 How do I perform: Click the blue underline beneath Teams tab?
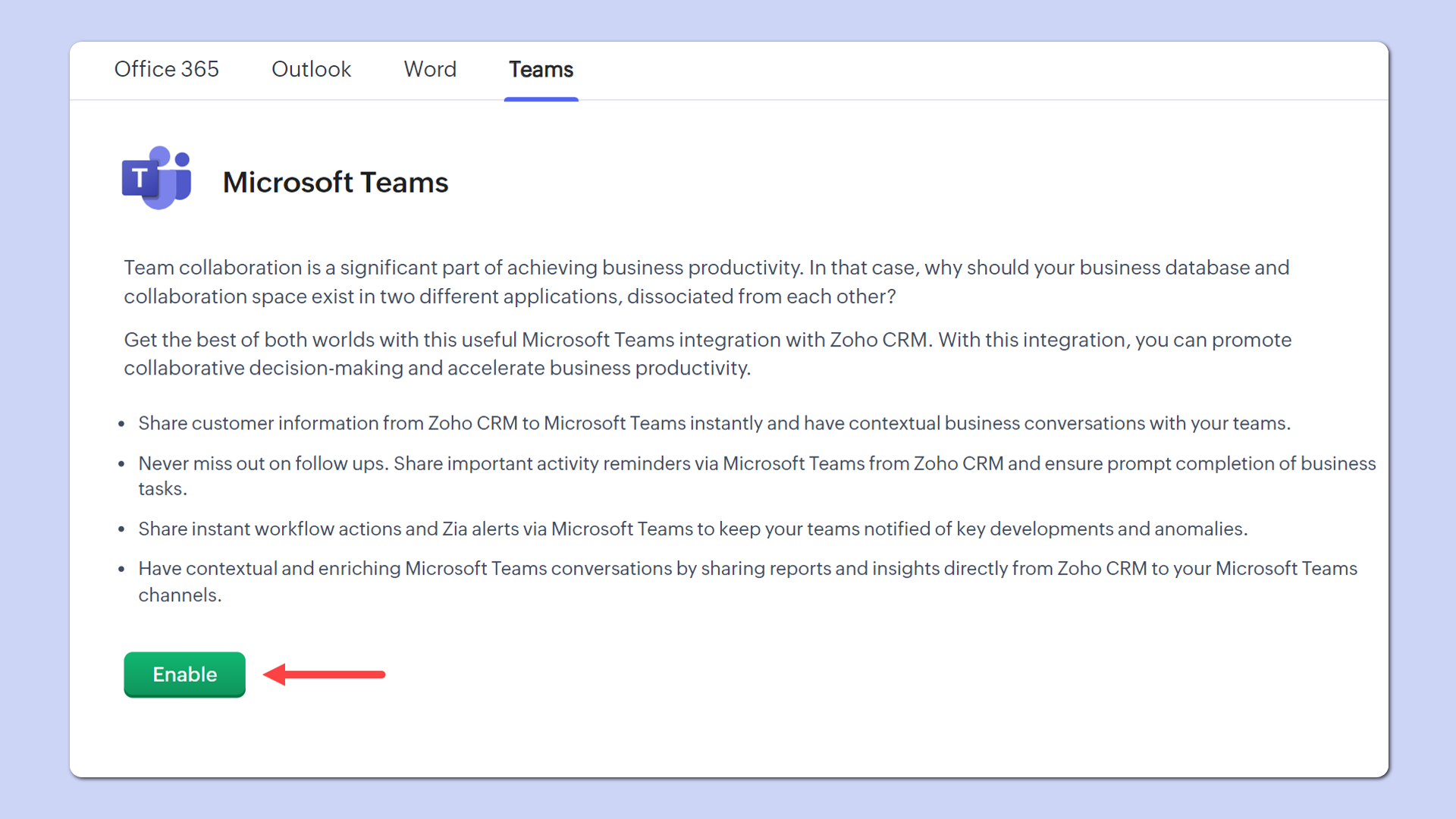tap(541, 99)
